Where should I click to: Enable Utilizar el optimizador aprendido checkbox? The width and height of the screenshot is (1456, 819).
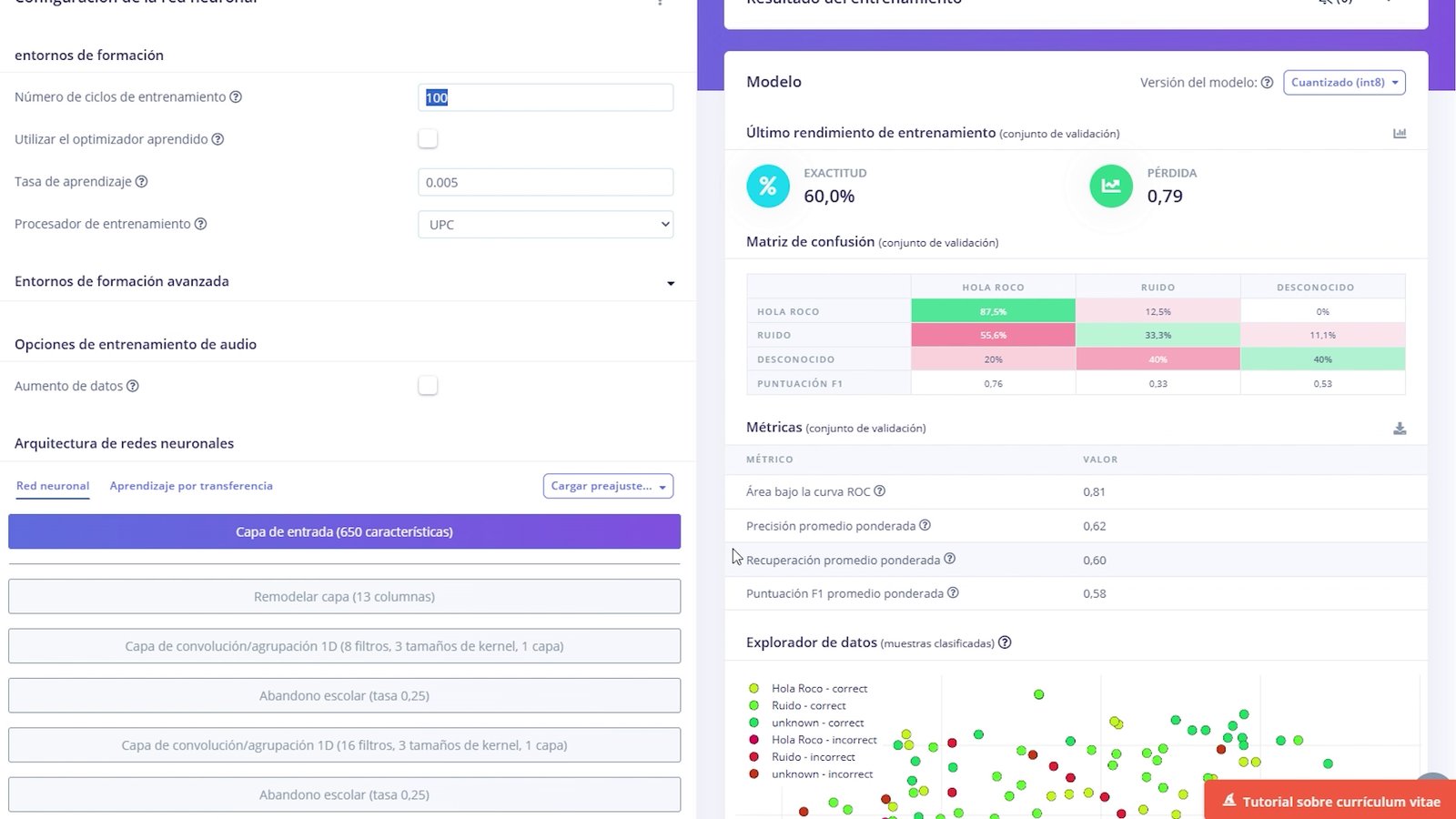click(428, 139)
